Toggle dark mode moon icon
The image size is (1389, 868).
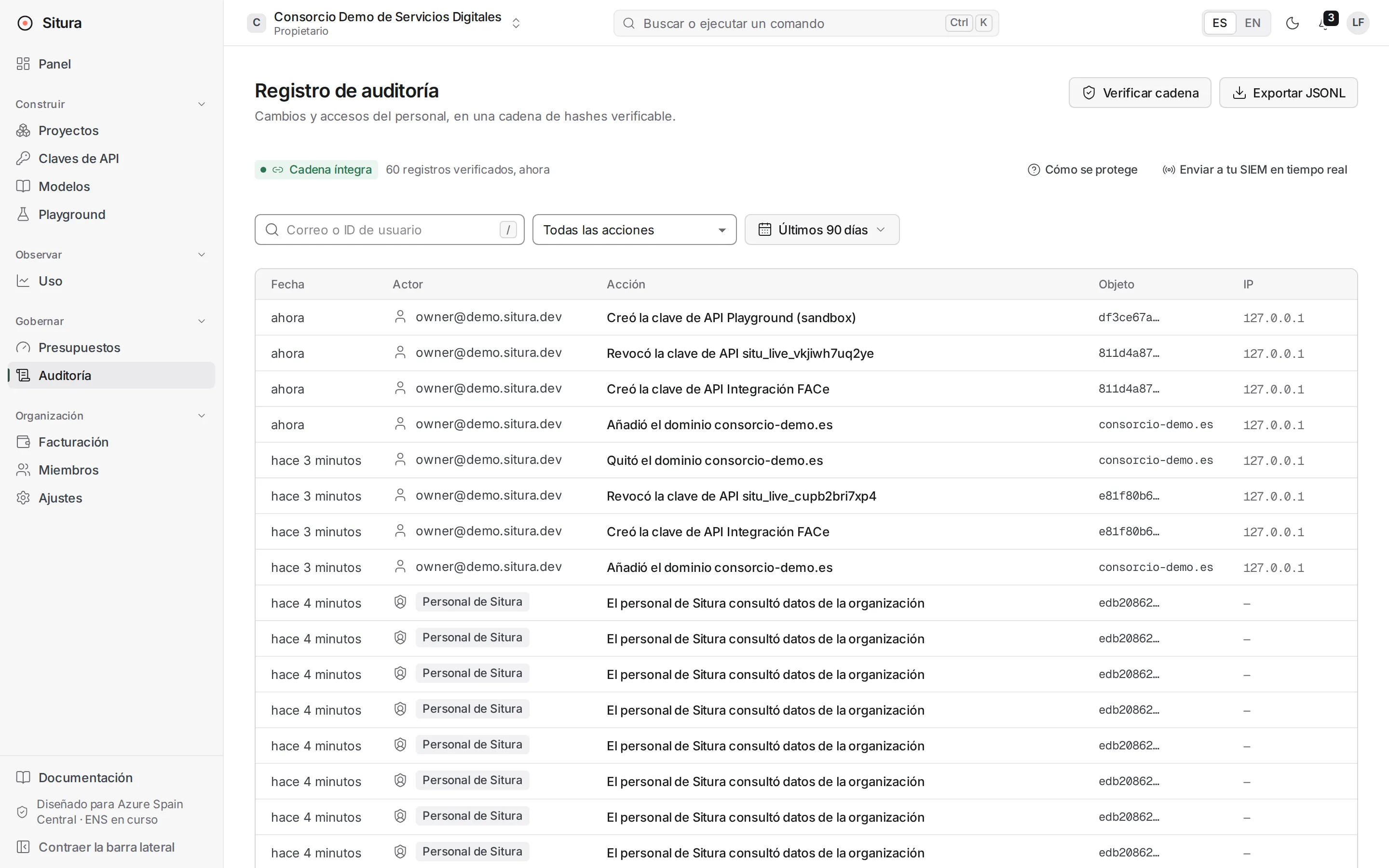click(1293, 23)
